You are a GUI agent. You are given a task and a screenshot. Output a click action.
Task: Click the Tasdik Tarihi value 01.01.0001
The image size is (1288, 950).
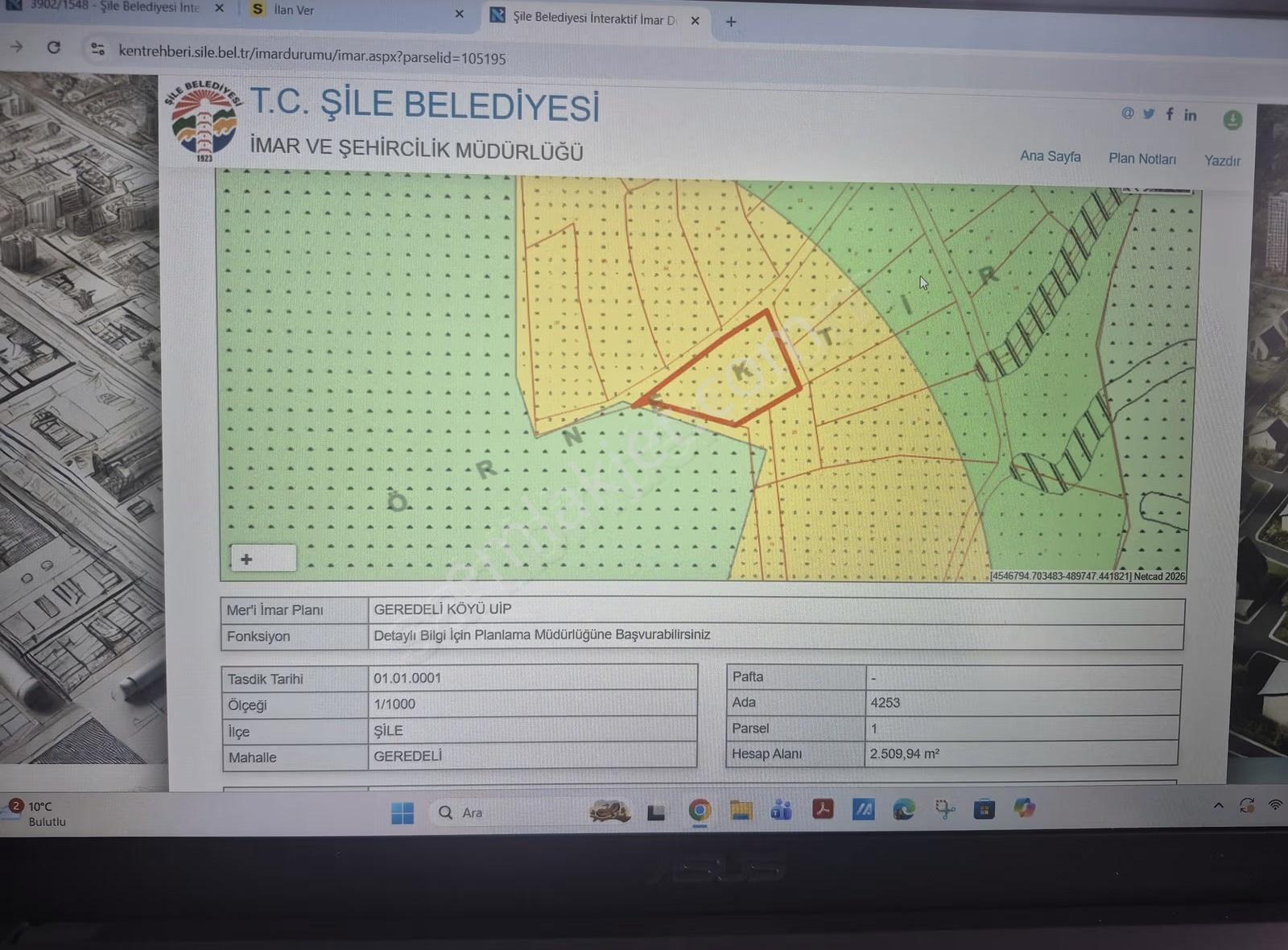(407, 678)
